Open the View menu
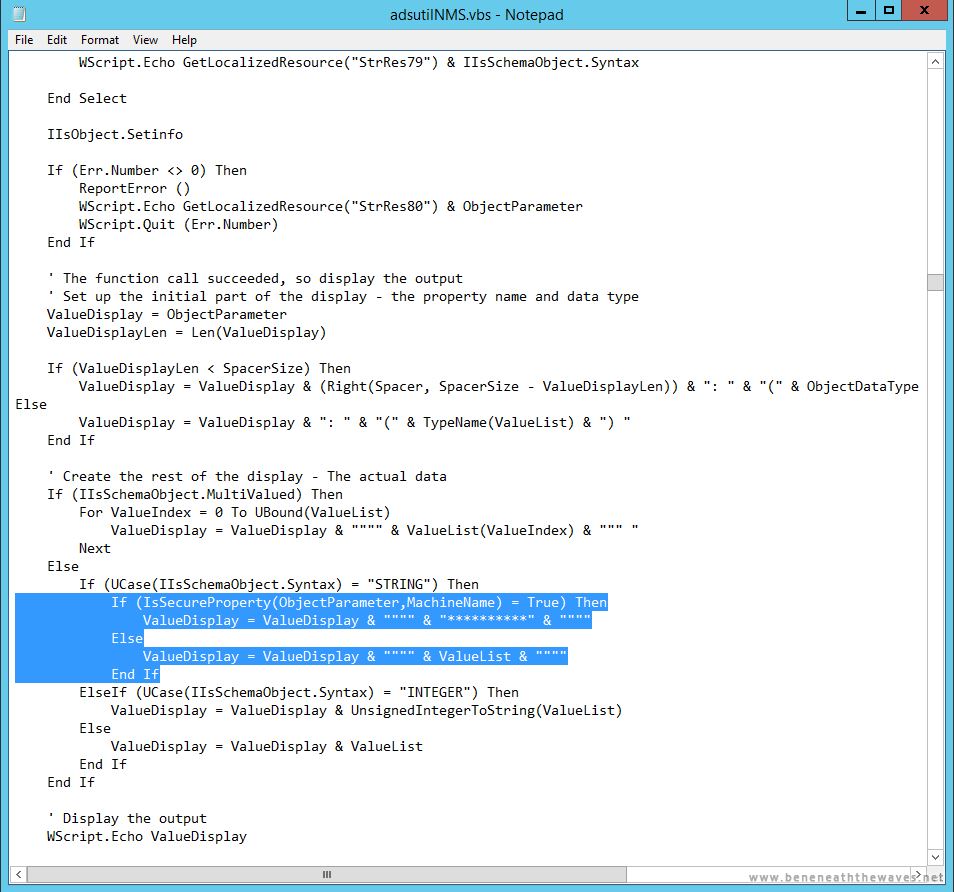954x892 pixels. pos(145,40)
